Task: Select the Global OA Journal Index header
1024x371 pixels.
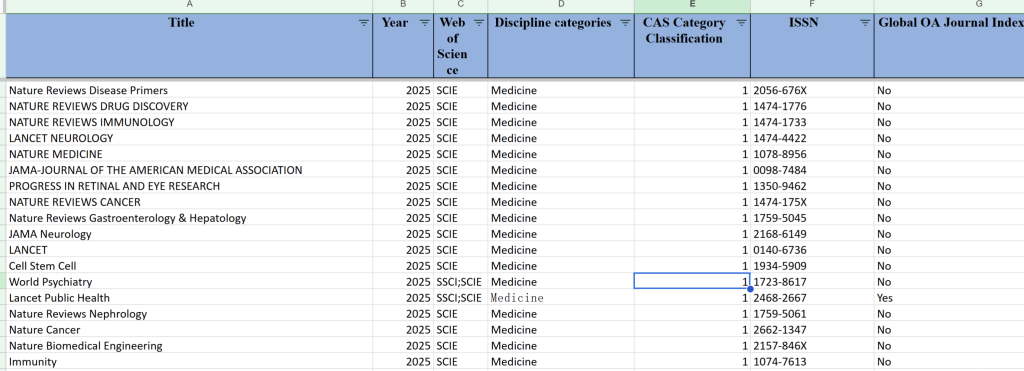Action: pyautogui.click(x=949, y=45)
